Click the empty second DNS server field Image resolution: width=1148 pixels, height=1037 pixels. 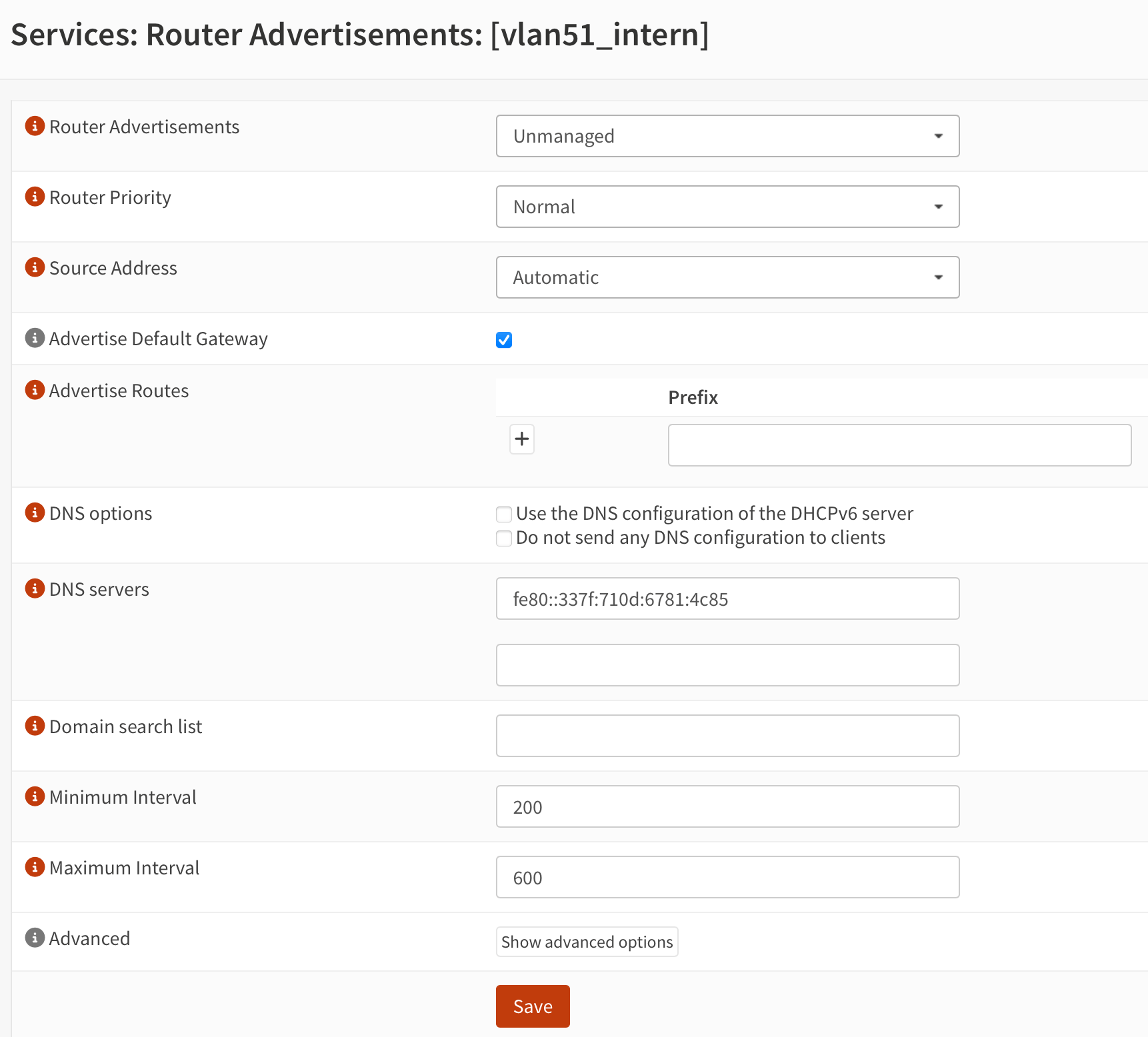click(x=727, y=664)
